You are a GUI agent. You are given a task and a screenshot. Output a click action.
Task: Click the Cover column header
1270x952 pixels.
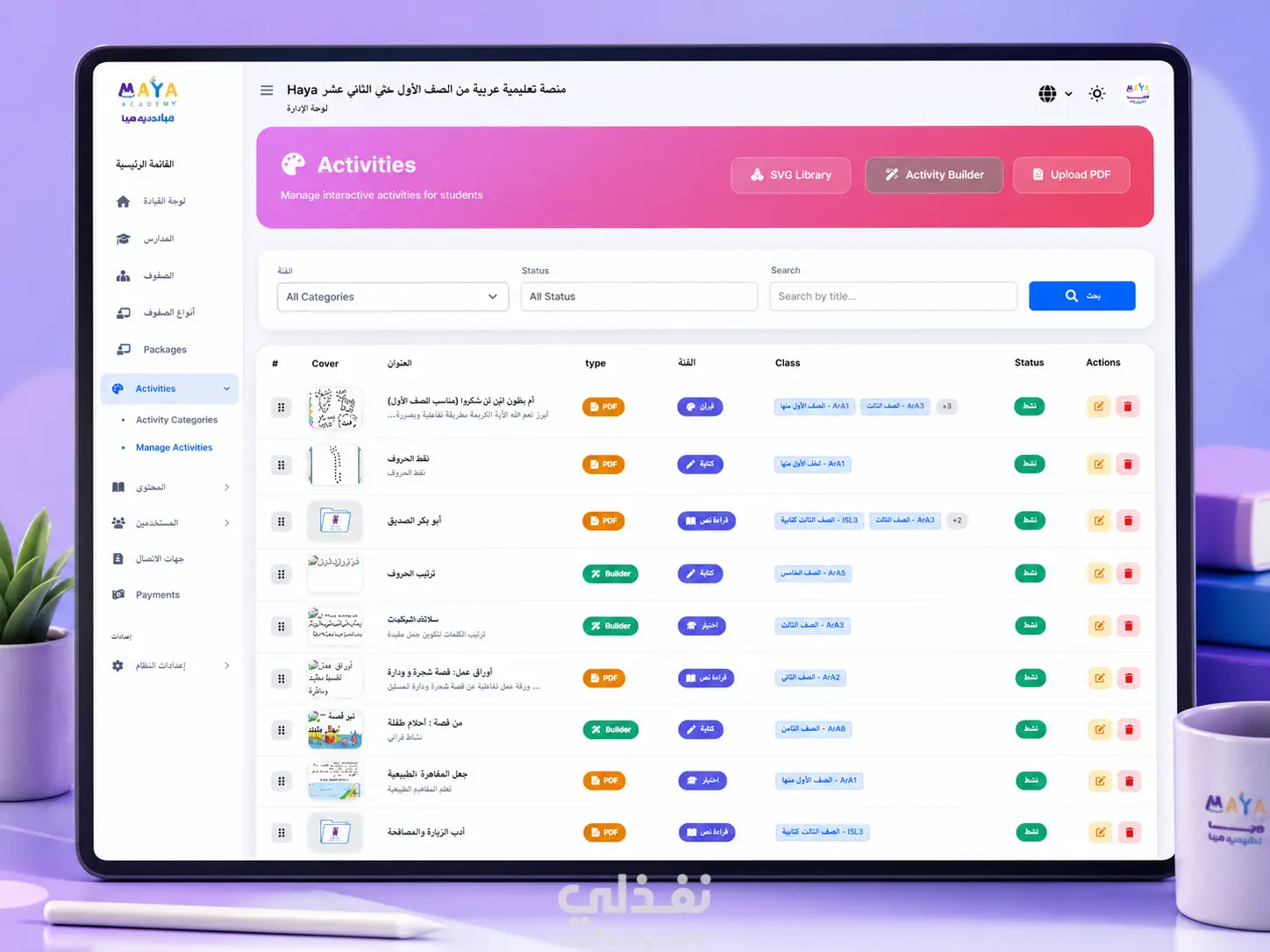click(325, 364)
